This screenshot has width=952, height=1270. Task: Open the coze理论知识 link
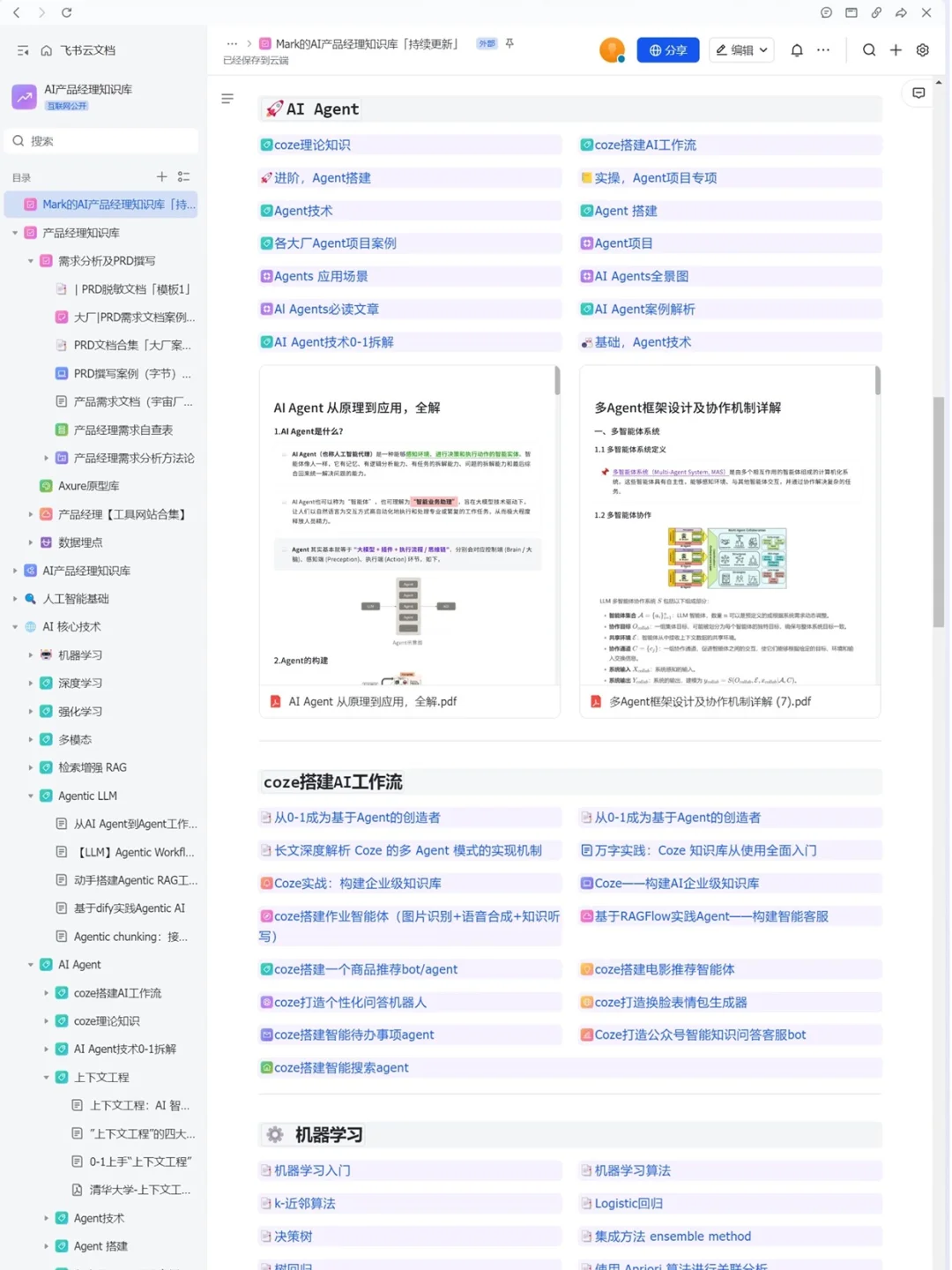click(312, 145)
